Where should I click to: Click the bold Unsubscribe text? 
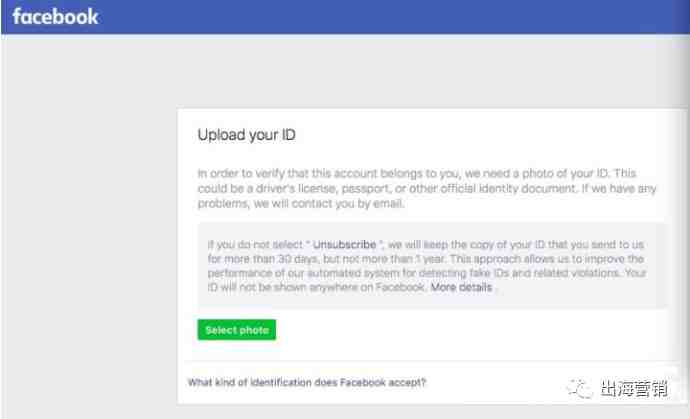[345, 244]
